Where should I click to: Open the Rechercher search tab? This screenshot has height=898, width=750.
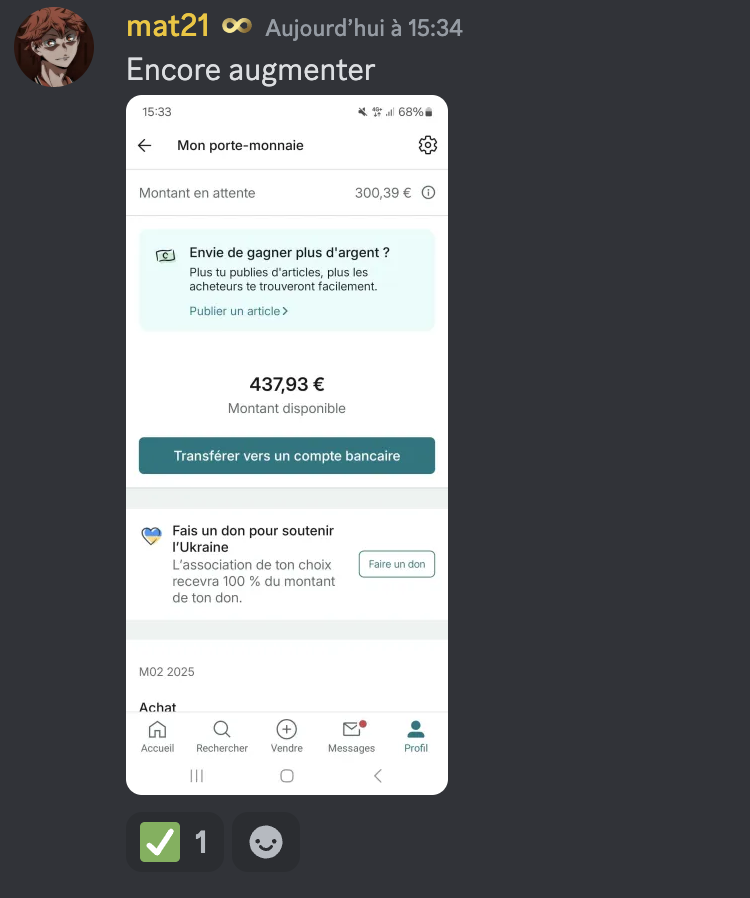[x=222, y=736]
